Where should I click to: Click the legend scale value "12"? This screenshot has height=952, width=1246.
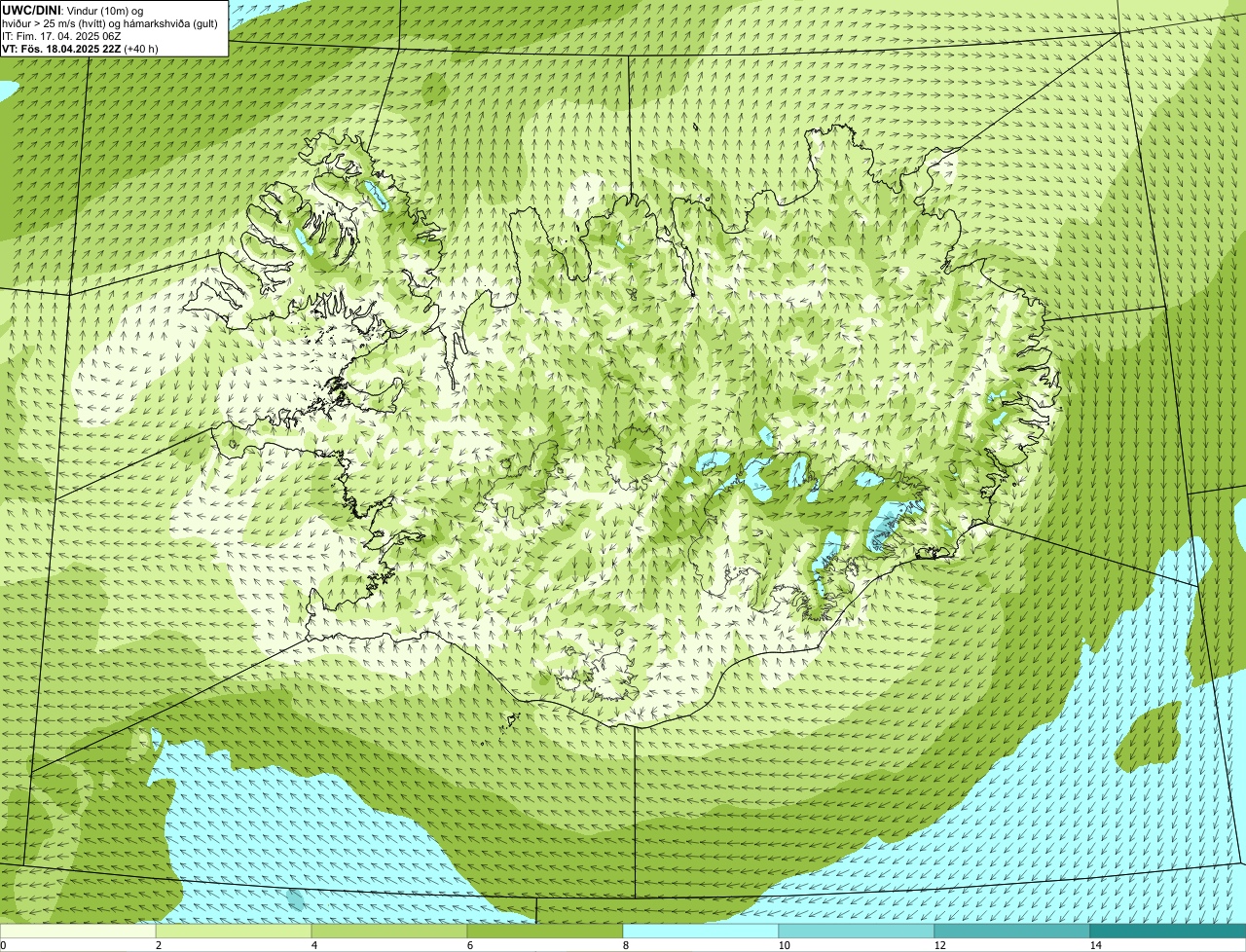tap(939, 945)
